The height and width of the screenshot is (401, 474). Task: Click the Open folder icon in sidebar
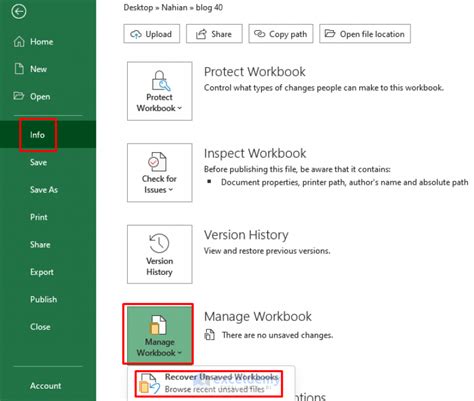pyautogui.click(x=19, y=96)
